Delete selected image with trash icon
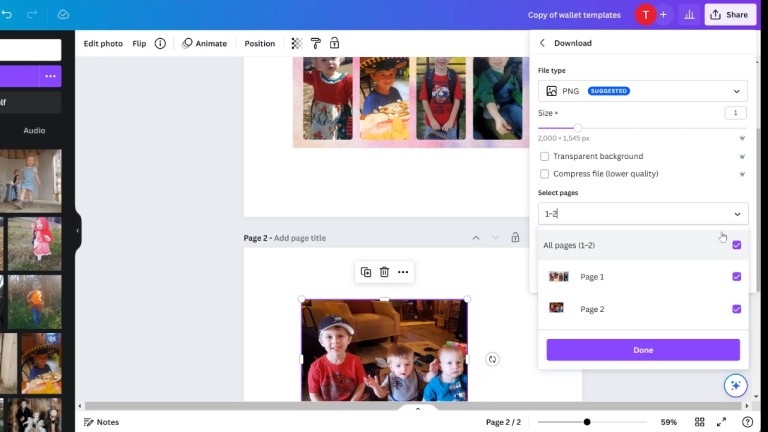The width and height of the screenshot is (768, 432). coord(384,272)
